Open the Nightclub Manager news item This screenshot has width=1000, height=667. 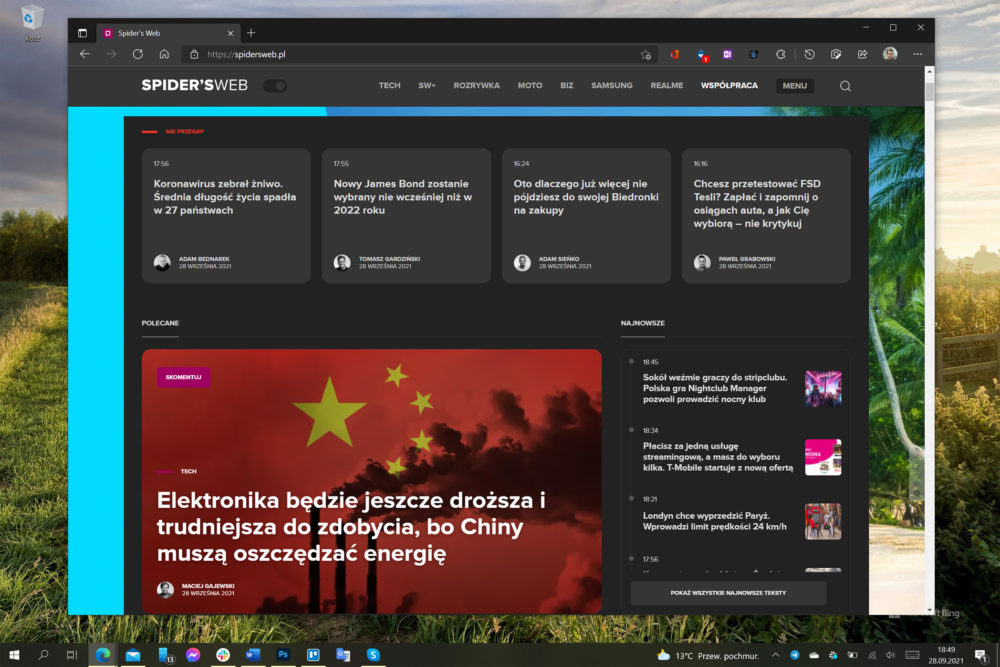pos(715,388)
